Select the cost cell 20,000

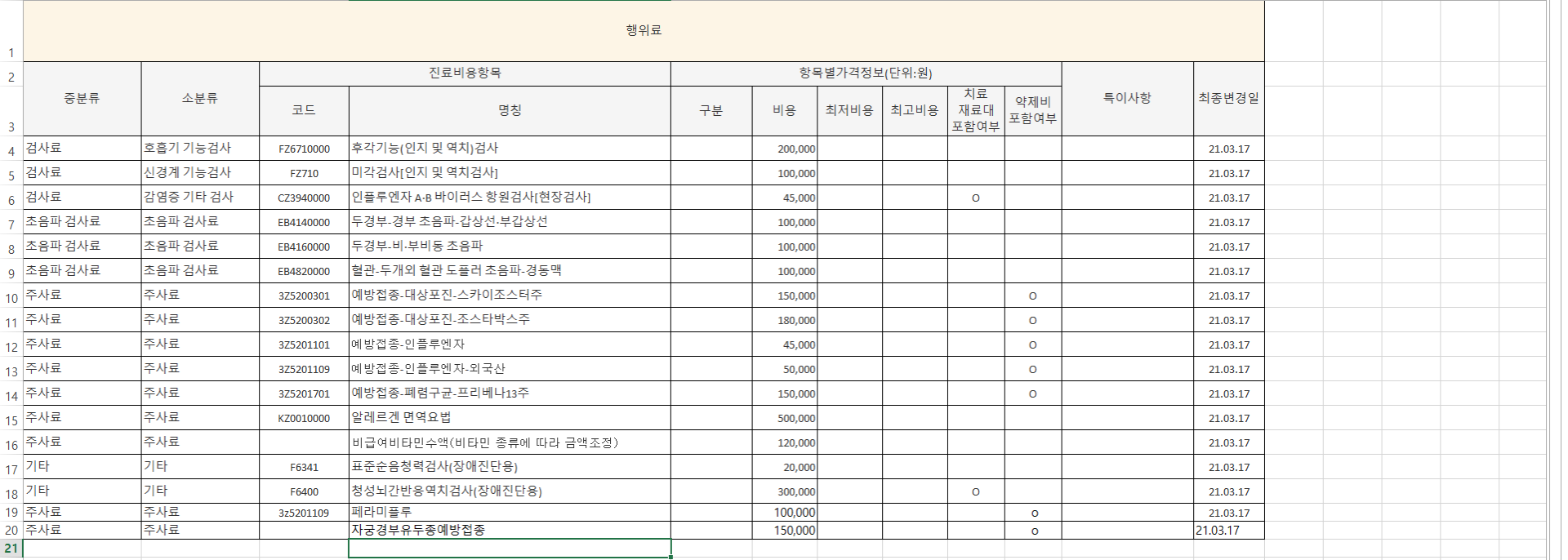click(784, 467)
